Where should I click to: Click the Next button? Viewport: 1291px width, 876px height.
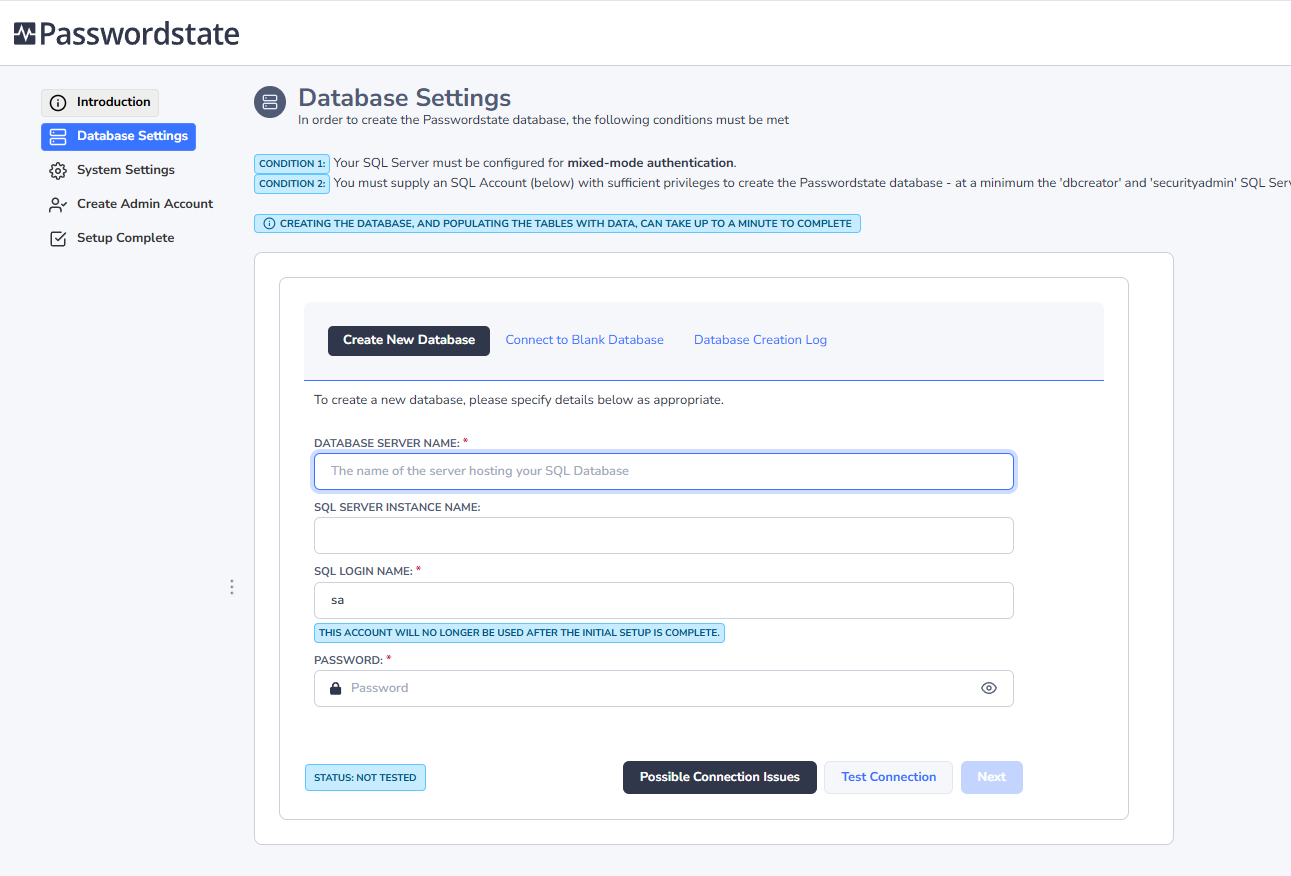coord(992,777)
